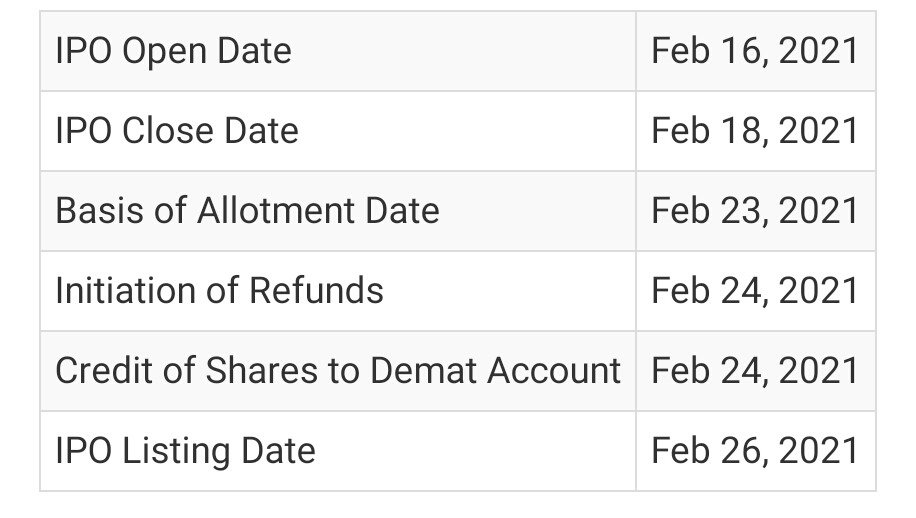Click the Feb 26, 2021 listing date
This screenshot has width=916, height=518.
click(755, 450)
